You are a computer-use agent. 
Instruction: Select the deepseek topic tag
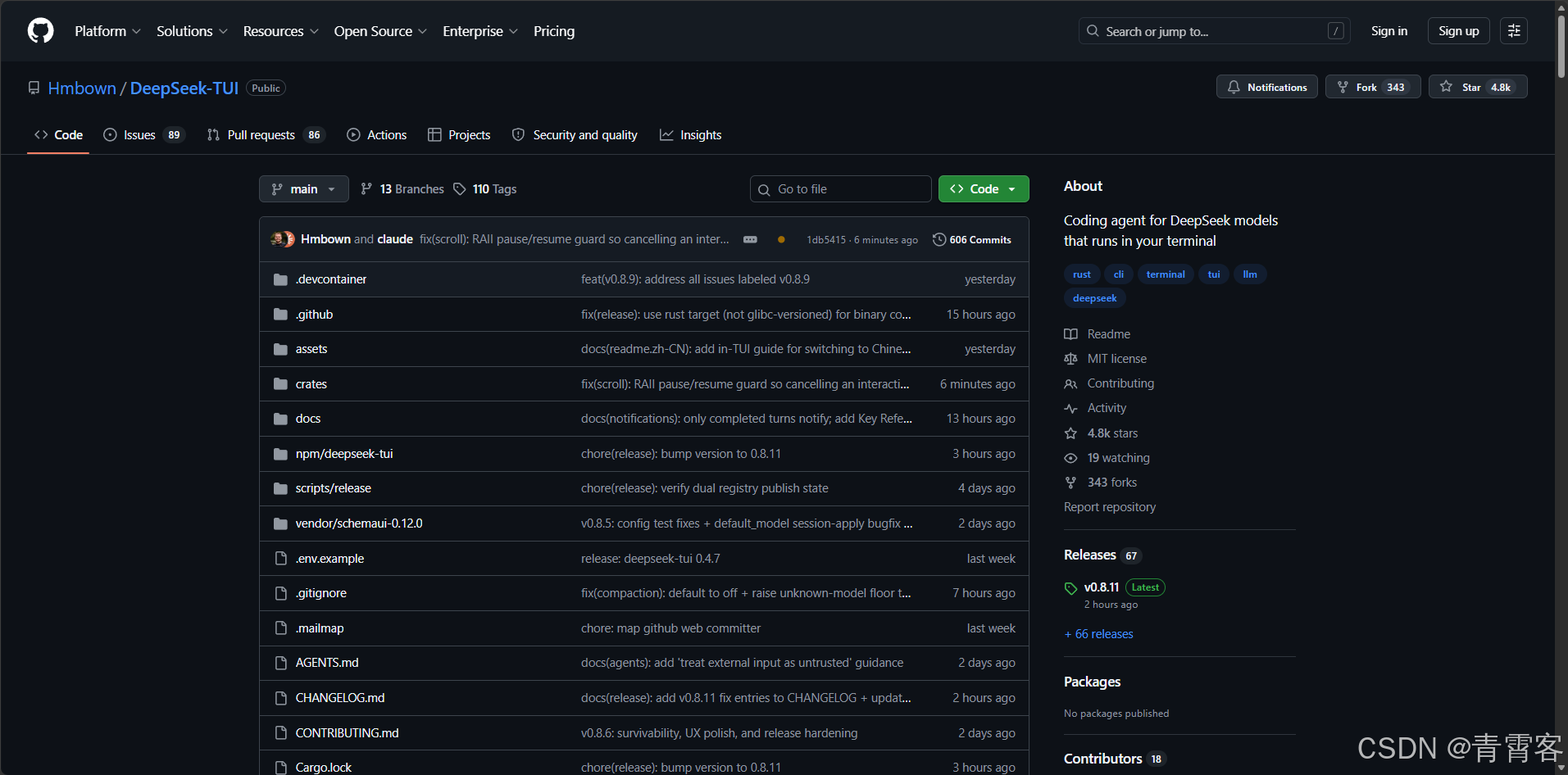(x=1095, y=298)
